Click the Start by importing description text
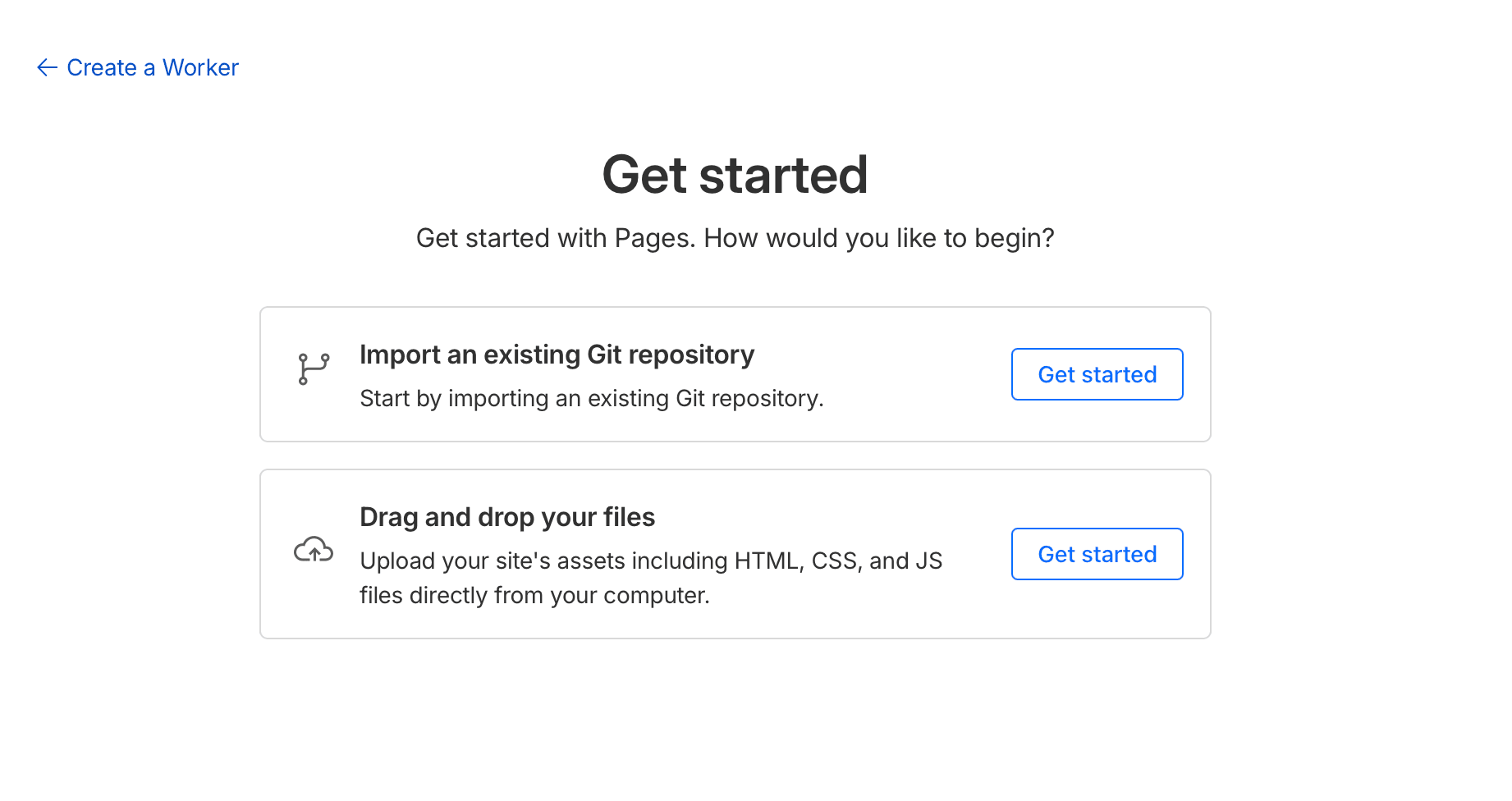The width and height of the screenshot is (1512, 801). click(591, 399)
